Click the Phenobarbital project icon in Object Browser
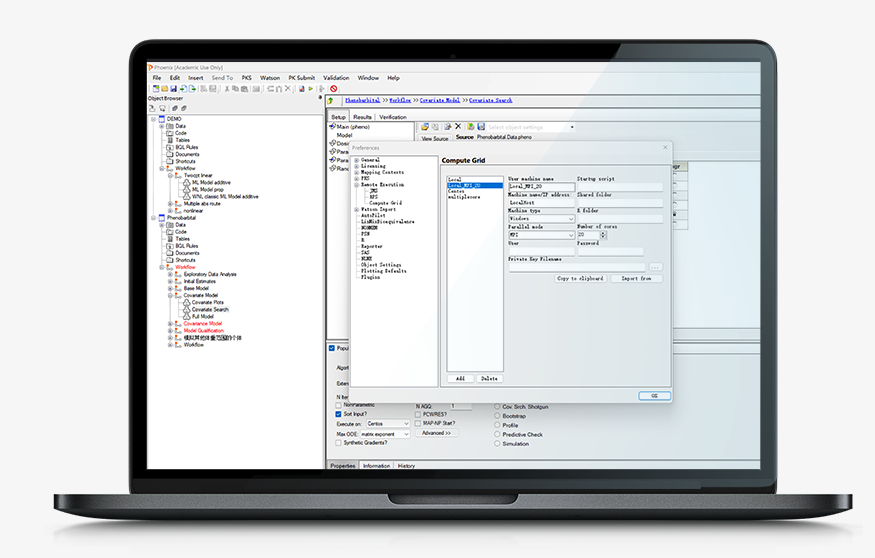The image size is (875, 558). (x=161, y=217)
